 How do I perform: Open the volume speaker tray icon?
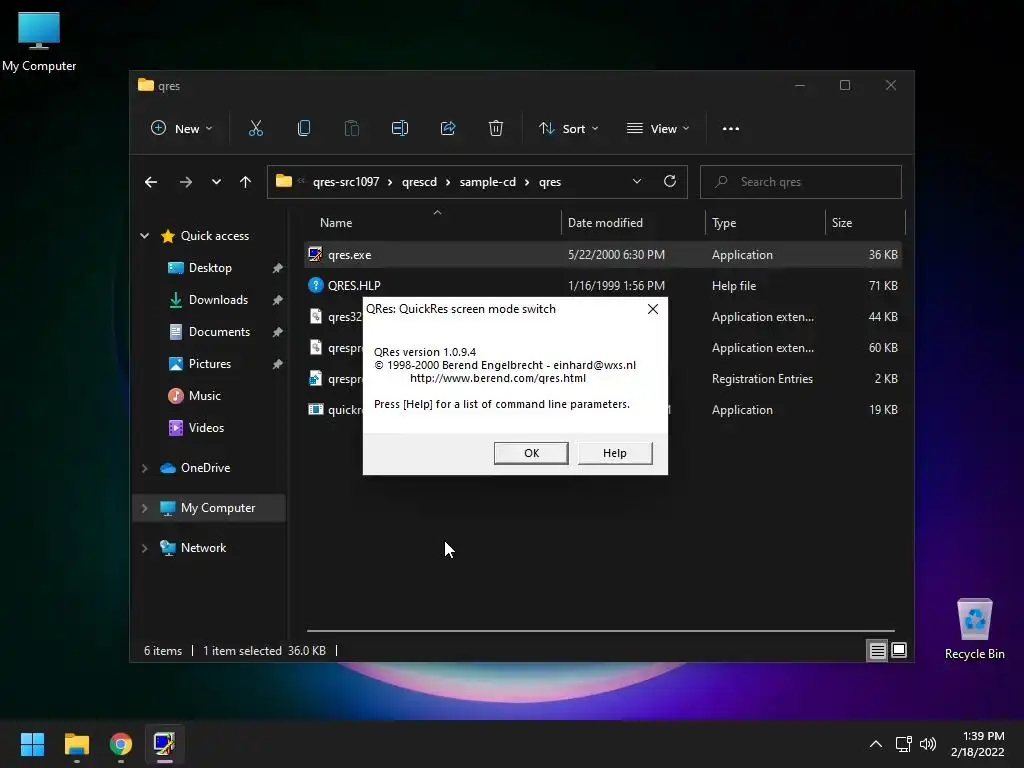point(927,744)
